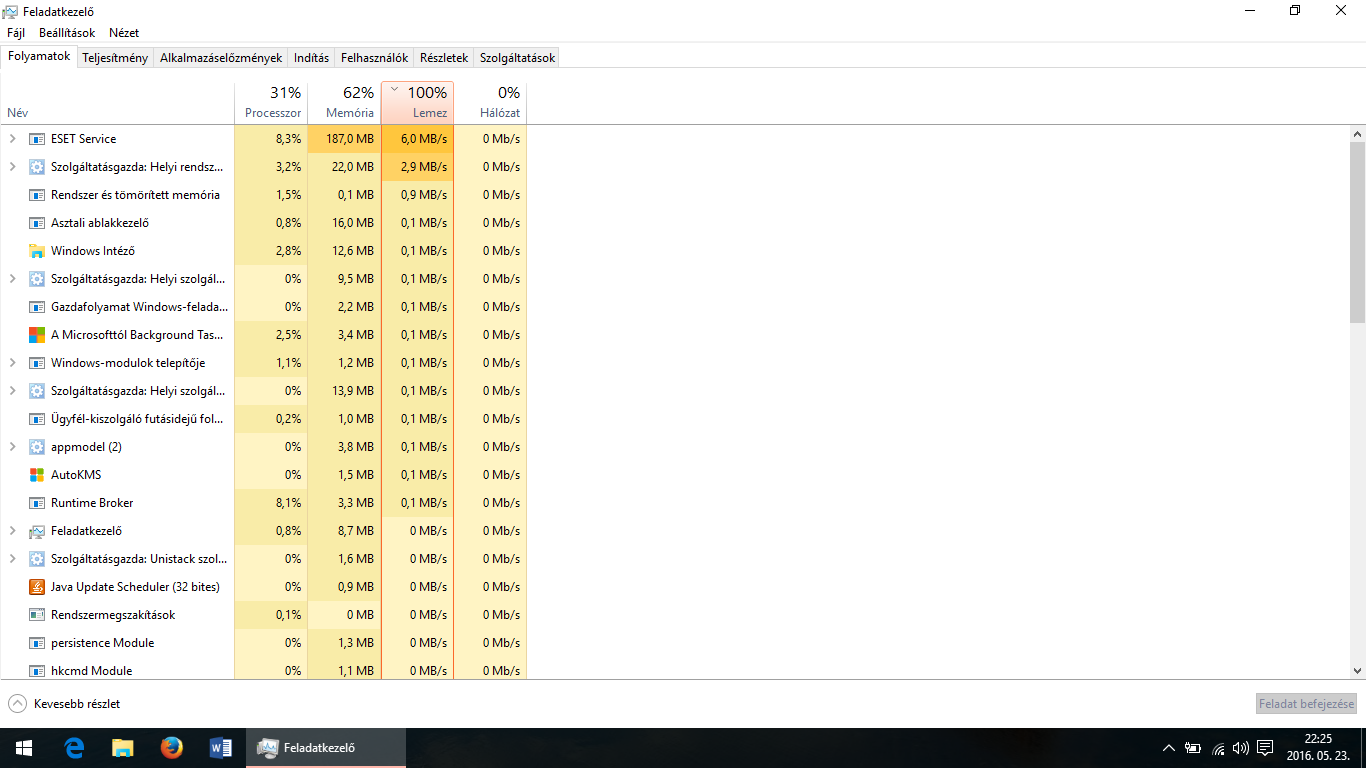
Task: Switch to the Teljesítmény tab
Action: 115,58
